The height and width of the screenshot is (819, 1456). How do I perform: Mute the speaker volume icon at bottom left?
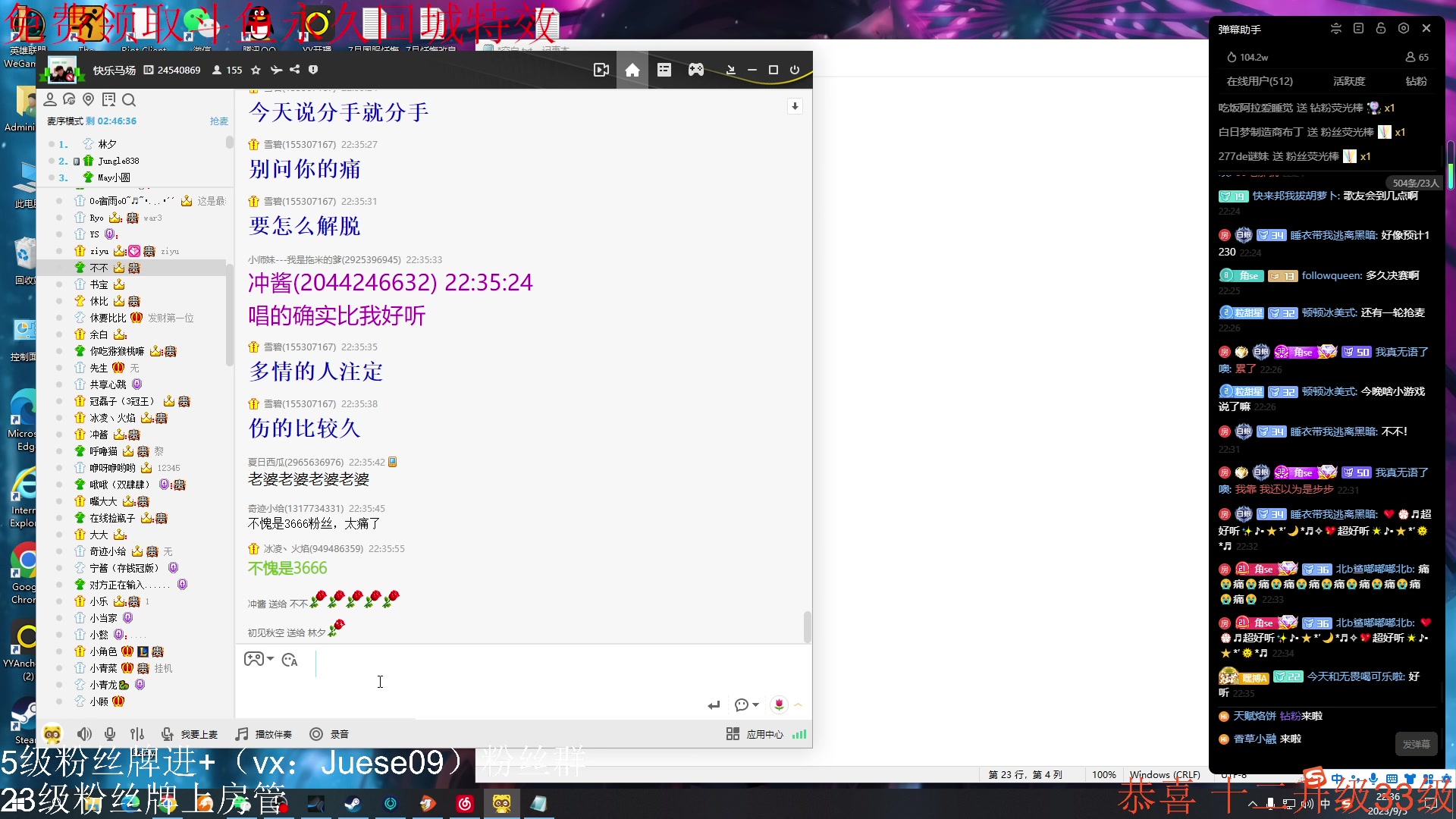point(85,734)
